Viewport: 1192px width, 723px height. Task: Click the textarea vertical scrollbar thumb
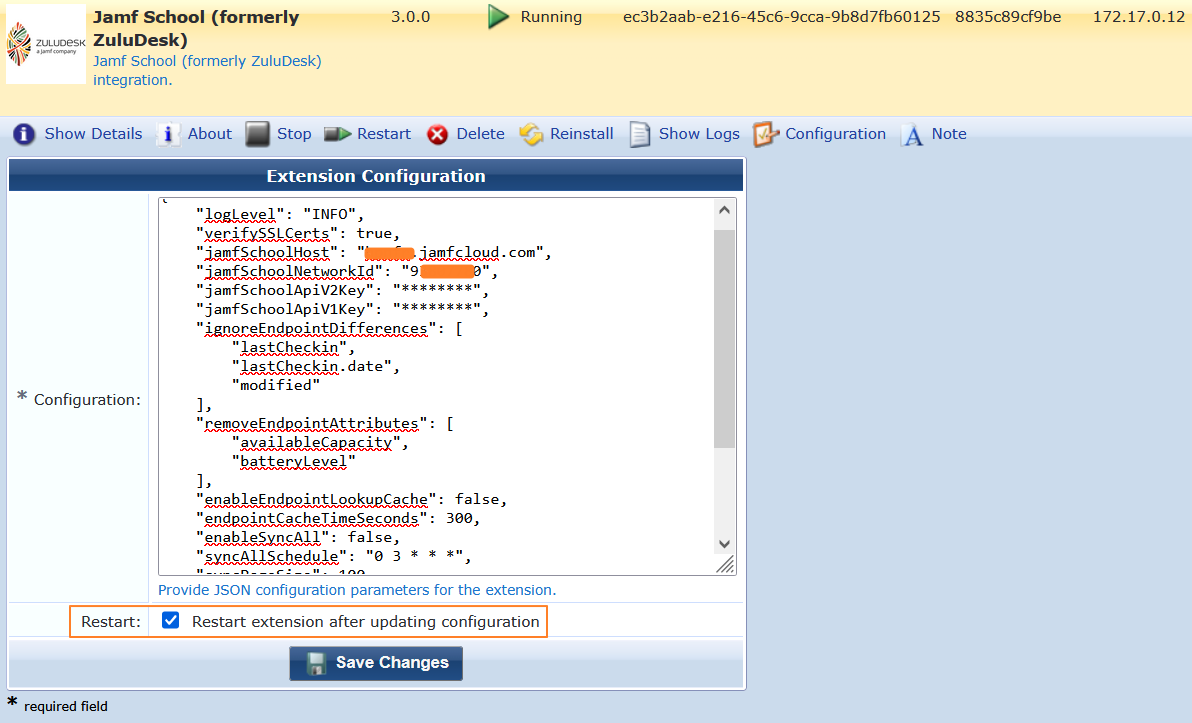(x=724, y=338)
